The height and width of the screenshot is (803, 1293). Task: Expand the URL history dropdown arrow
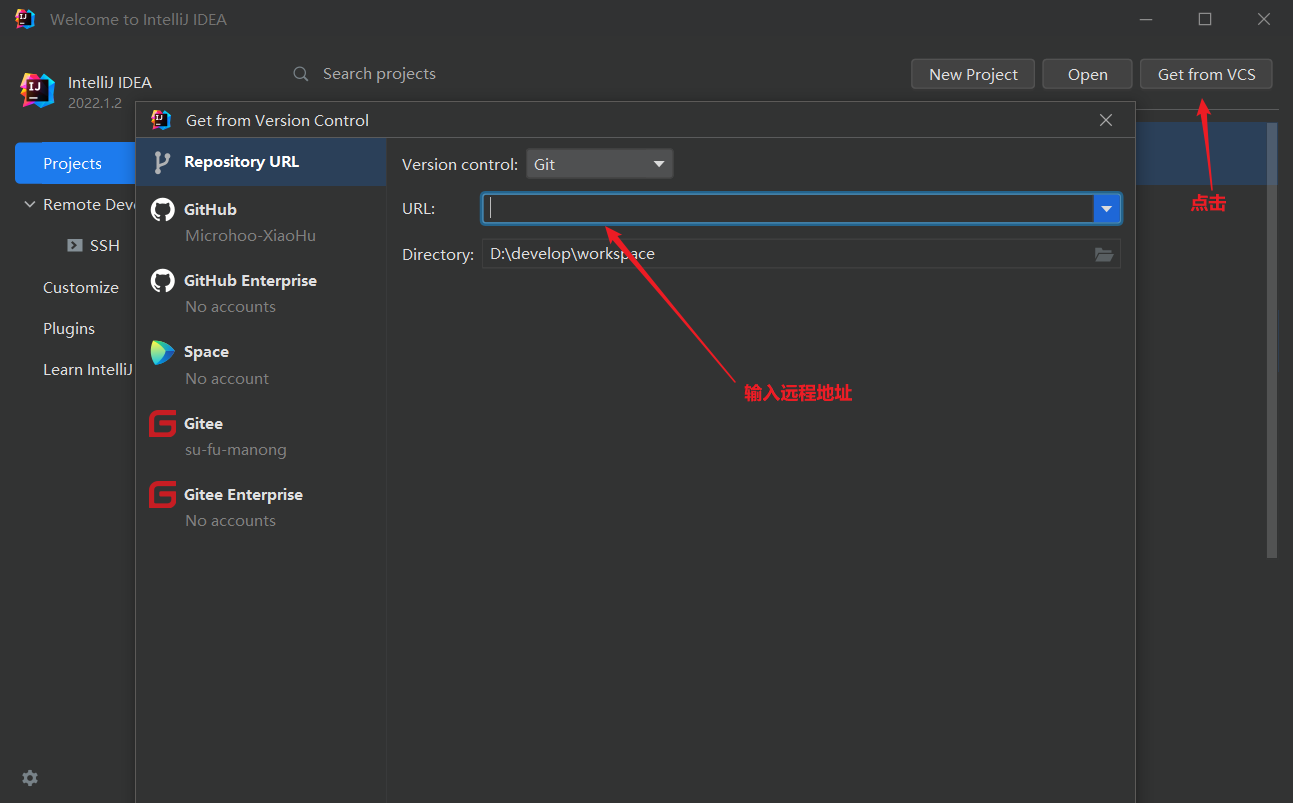coord(1106,208)
